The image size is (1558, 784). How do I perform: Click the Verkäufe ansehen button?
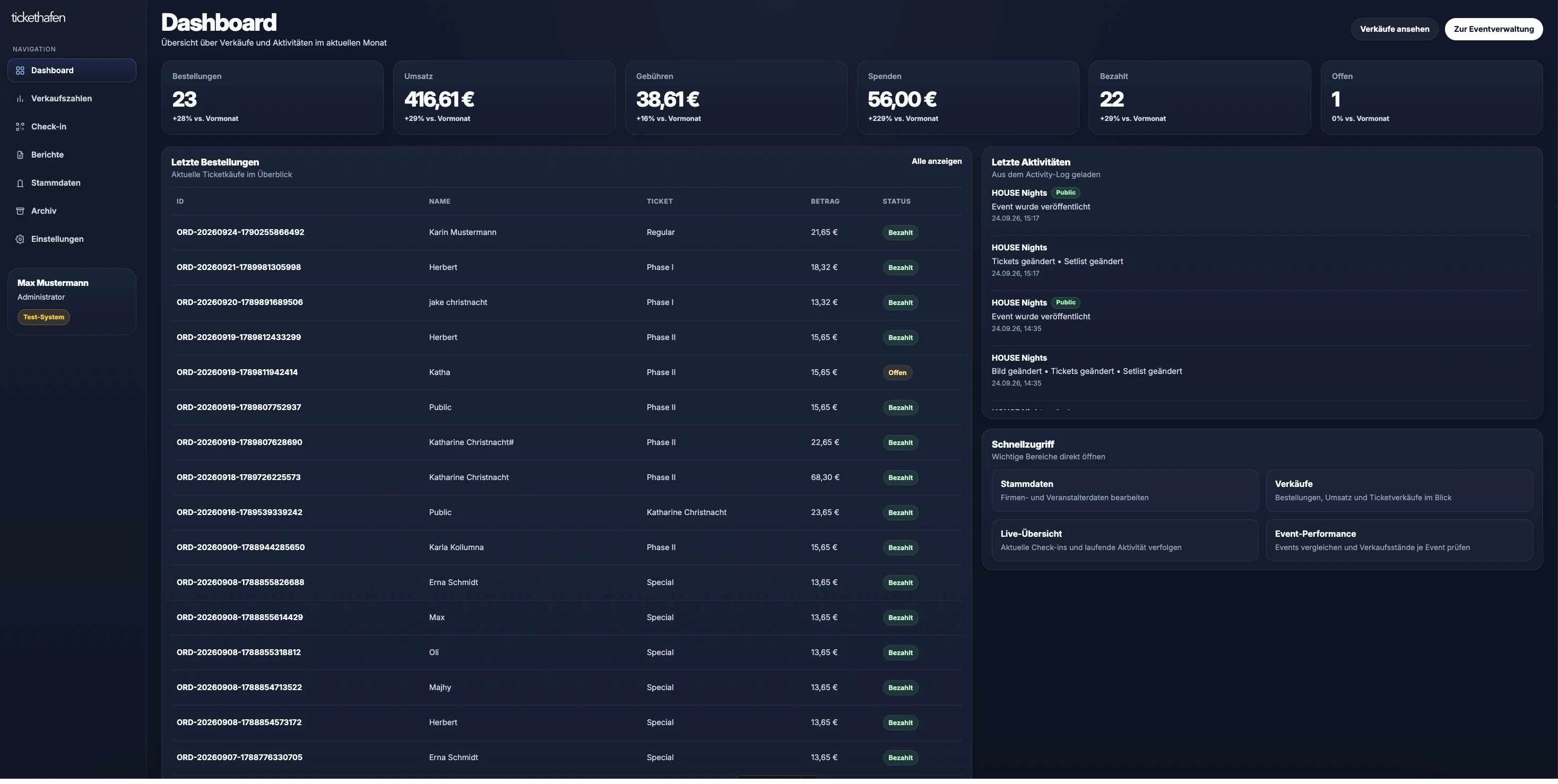point(1394,29)
